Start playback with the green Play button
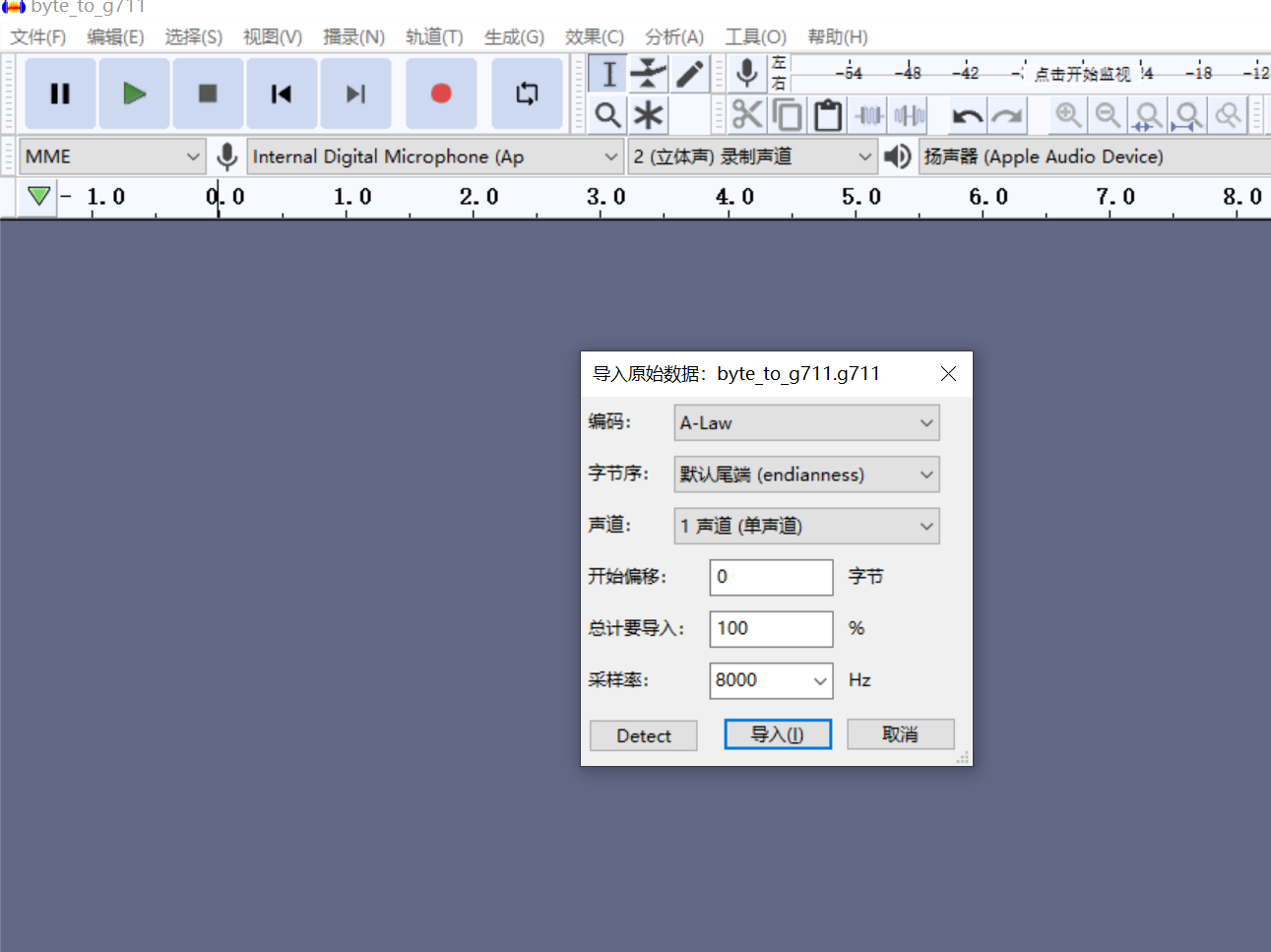This screenshot has height=952, width=1271. pyautogui.click(x=134, y=94)
